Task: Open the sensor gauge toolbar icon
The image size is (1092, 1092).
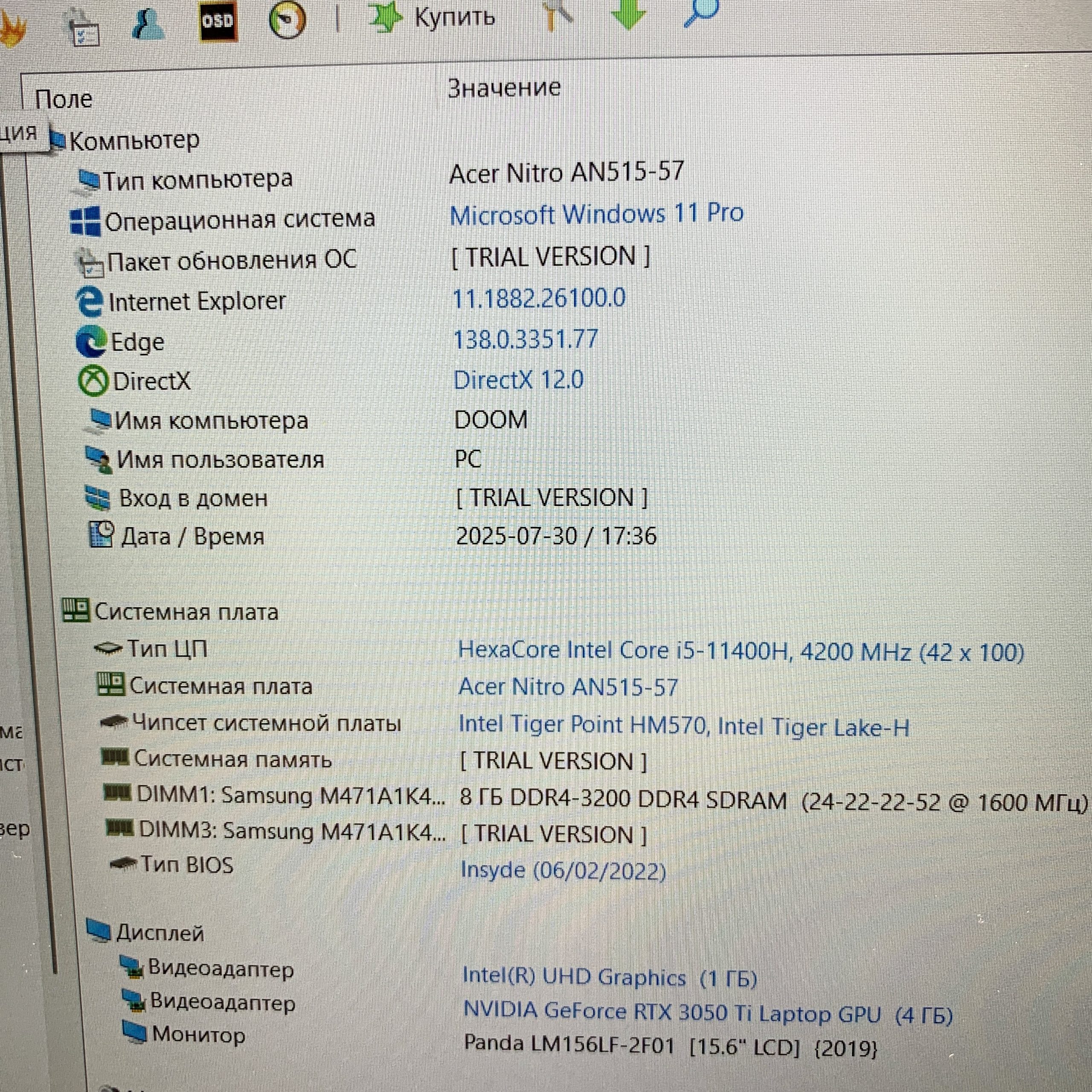Action: point(287,20)
